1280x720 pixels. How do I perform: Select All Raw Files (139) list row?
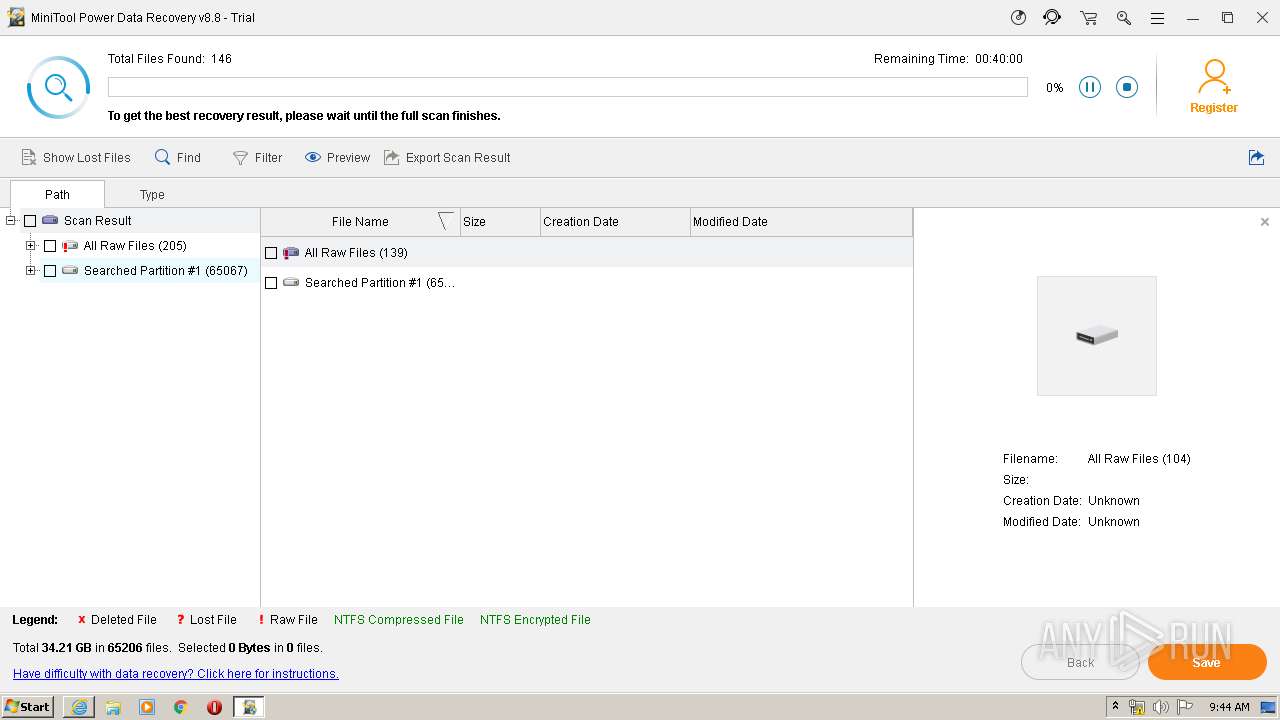click(587, 253)
